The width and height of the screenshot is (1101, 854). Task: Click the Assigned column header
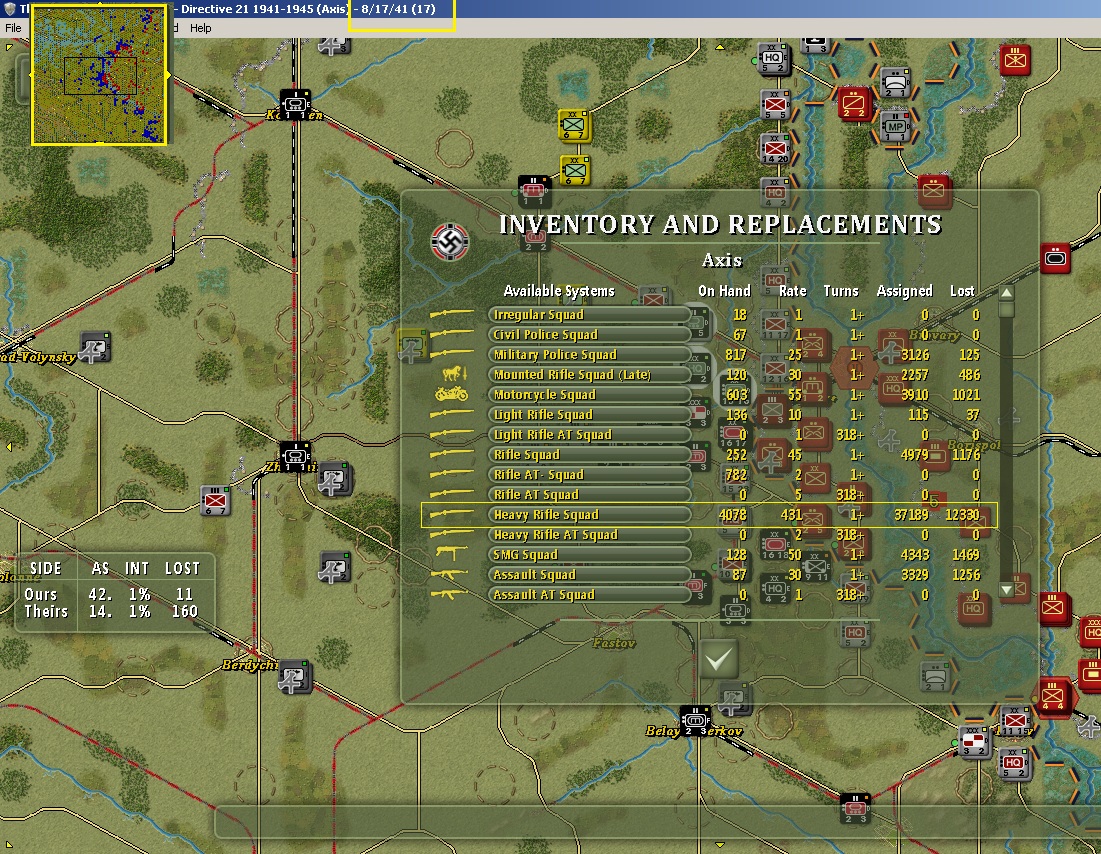904,291
